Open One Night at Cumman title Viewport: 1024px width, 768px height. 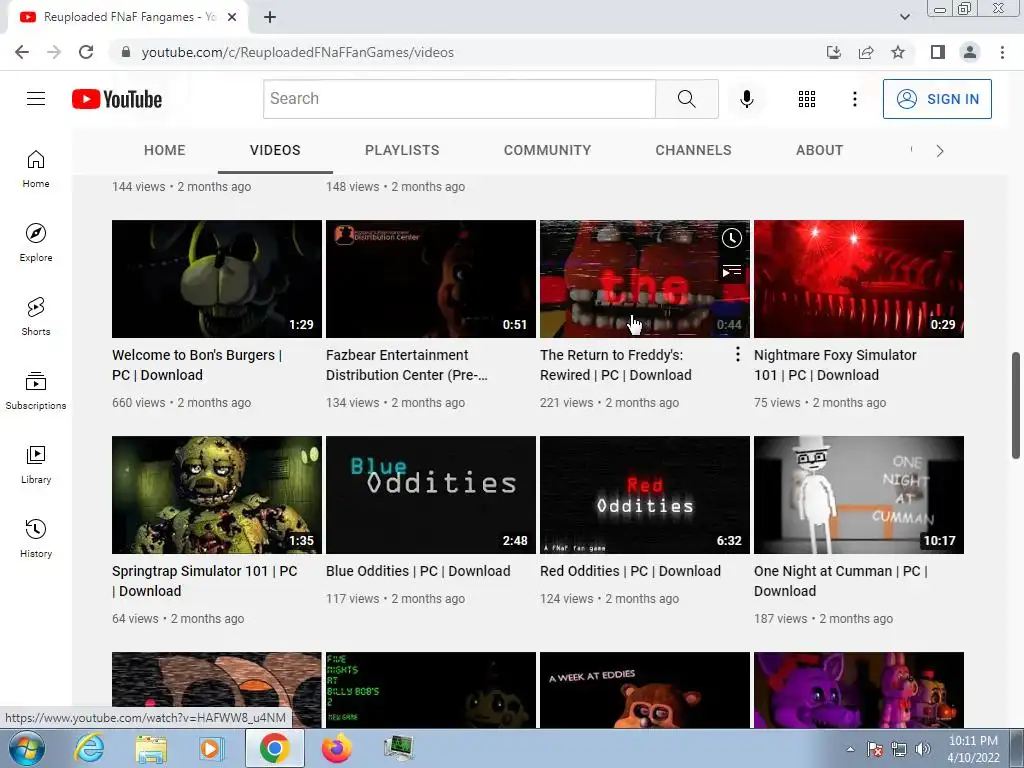click(x=841, y=581)
